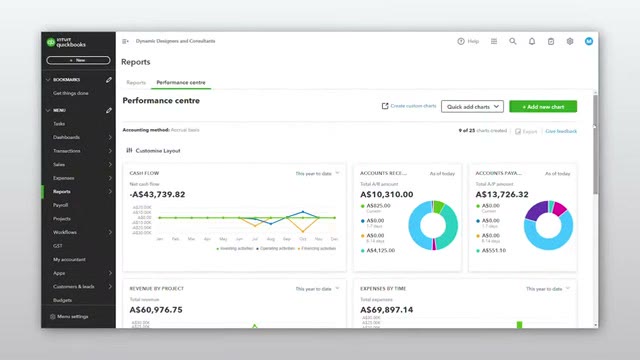
Task: Open Projects in sidebar
Action: 62,219
